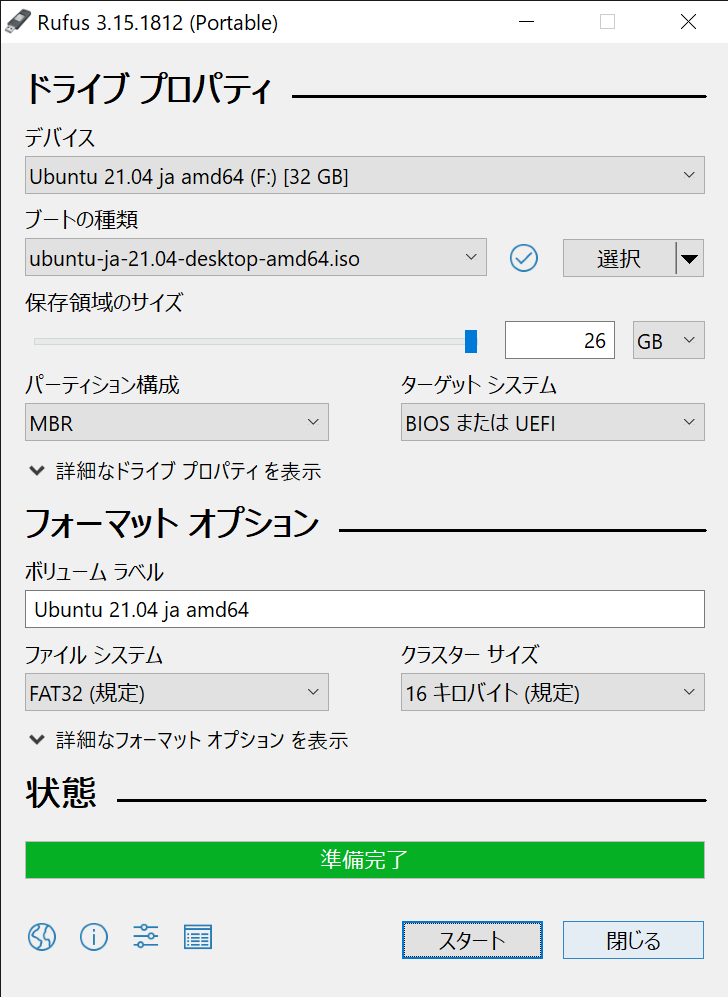Click the 選択 button

pos(619,258)
